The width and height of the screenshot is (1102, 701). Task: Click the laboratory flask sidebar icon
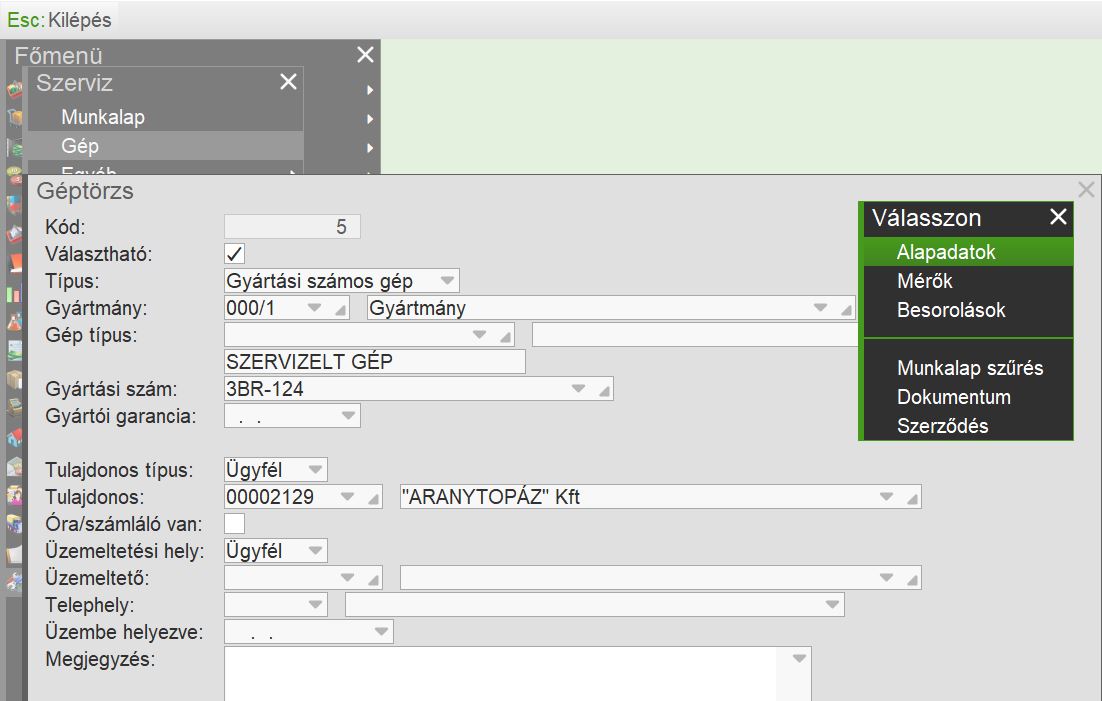point(14,322)
